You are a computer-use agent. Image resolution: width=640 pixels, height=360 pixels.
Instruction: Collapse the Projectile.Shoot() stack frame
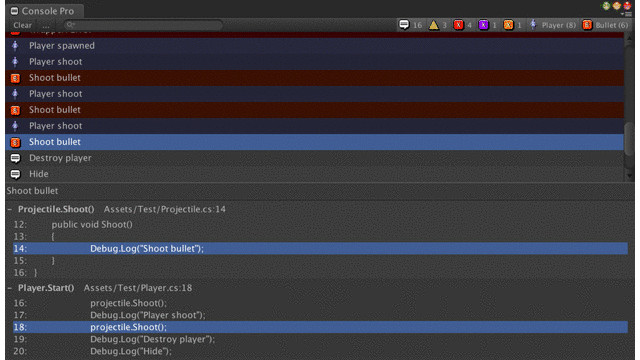pos(10,209)
